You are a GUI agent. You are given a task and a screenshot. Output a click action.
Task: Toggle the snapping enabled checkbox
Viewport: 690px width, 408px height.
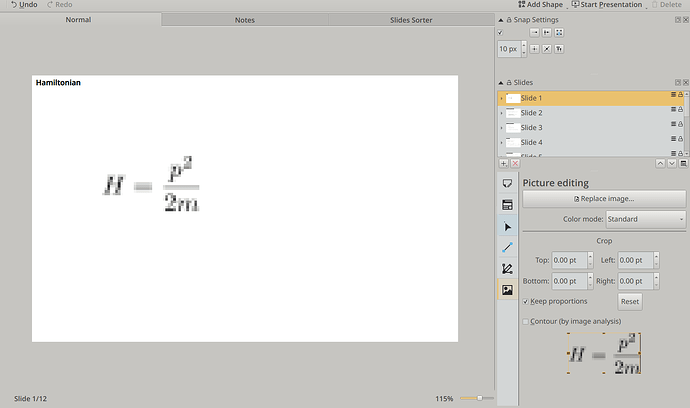tap(500, 33)
